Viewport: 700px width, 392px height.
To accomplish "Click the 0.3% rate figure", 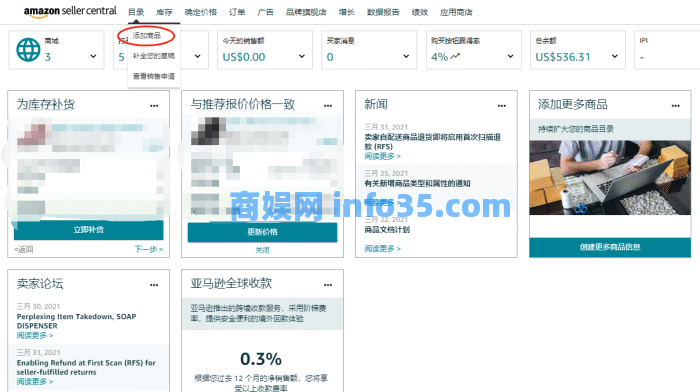I will [x=261, y=359].
